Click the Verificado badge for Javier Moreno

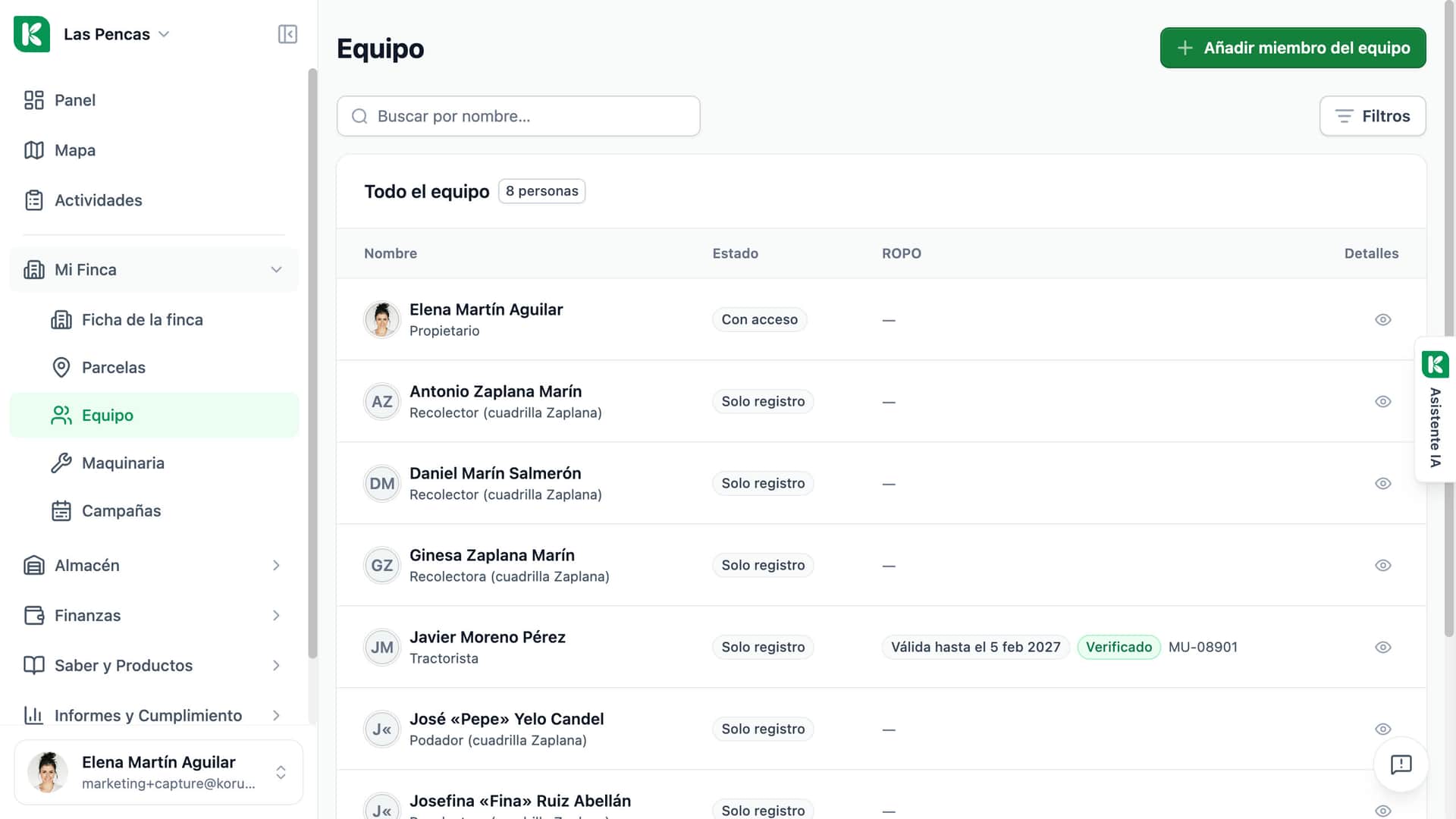(x=1119, y=647)
